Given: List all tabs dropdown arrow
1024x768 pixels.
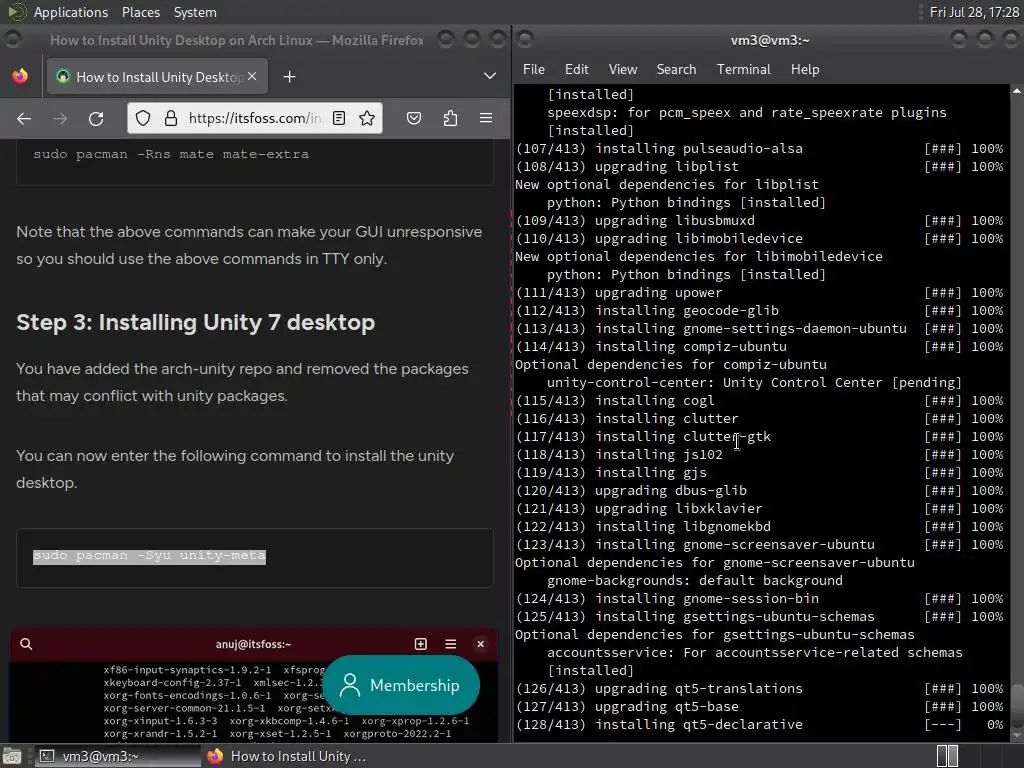Looking at the screenshot, I should [x=490, y=76].
